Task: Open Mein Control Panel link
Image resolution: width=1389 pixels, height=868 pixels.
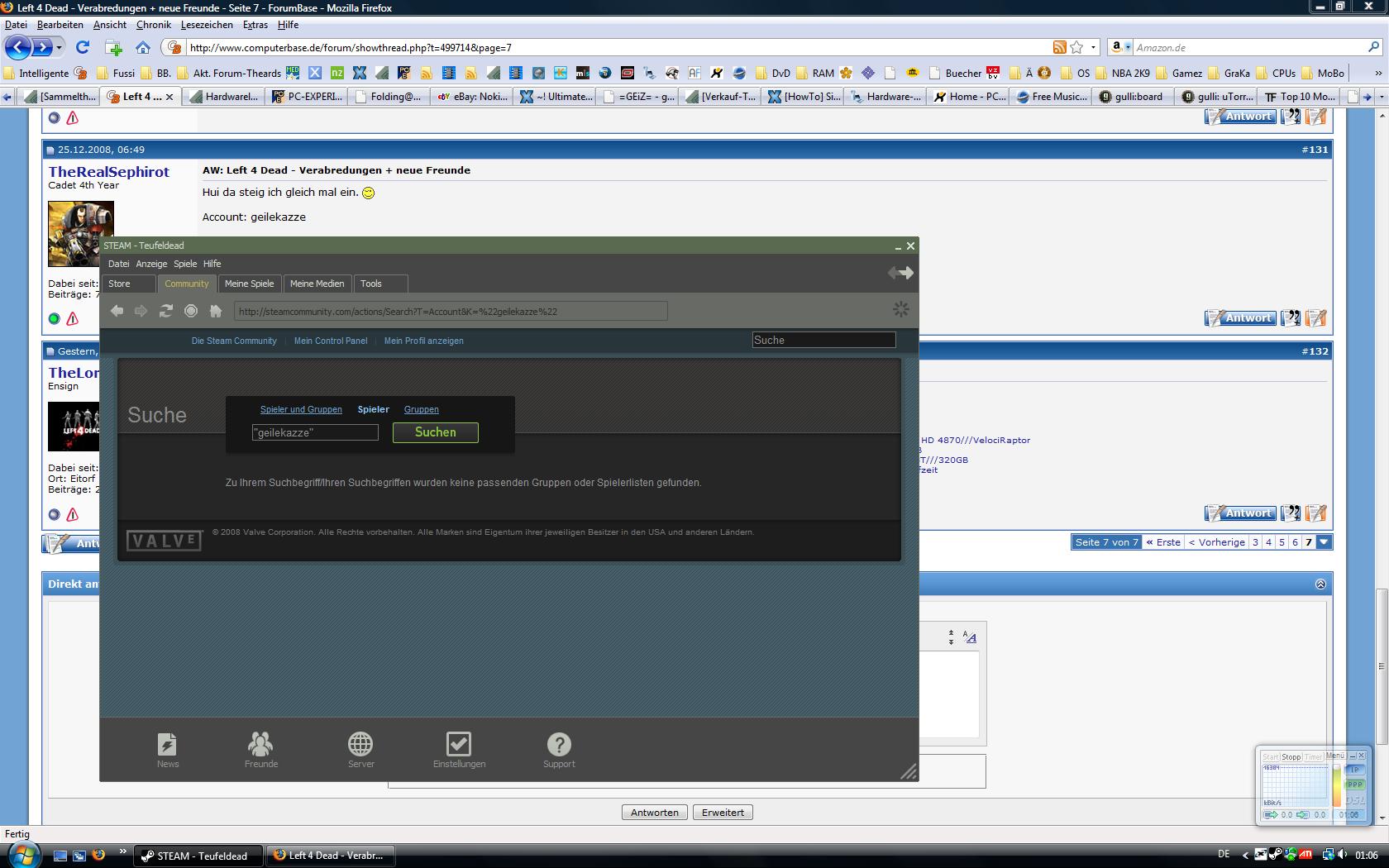Action: click(331, 341)
